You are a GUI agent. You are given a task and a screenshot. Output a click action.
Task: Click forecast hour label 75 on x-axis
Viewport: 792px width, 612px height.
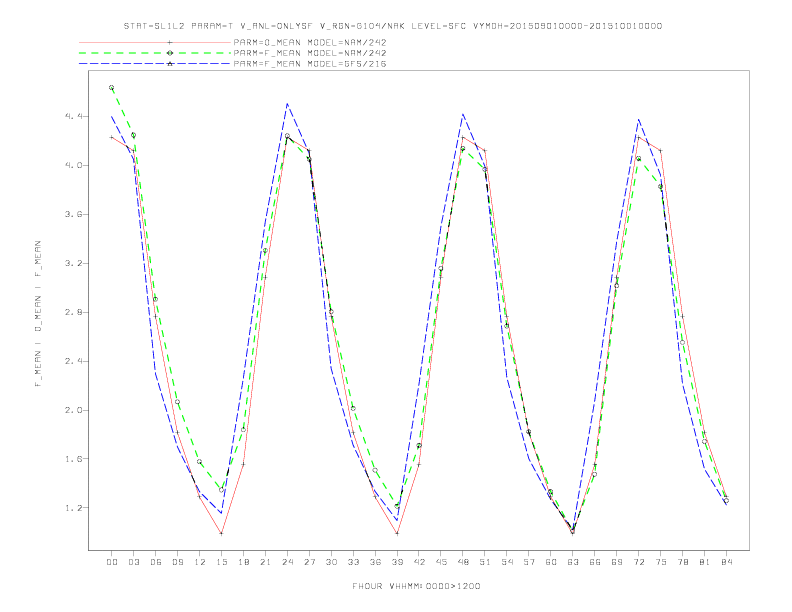(661, 562)
